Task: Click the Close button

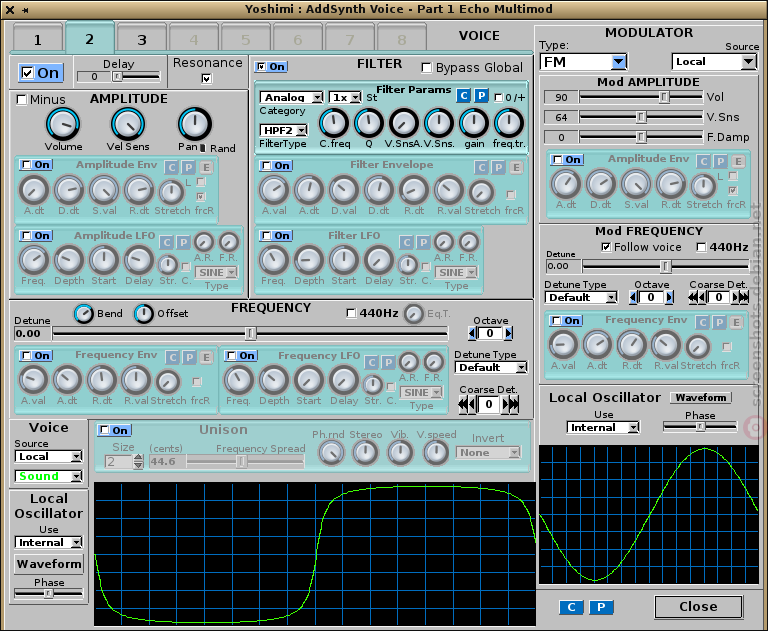Action: coord(698,607)
